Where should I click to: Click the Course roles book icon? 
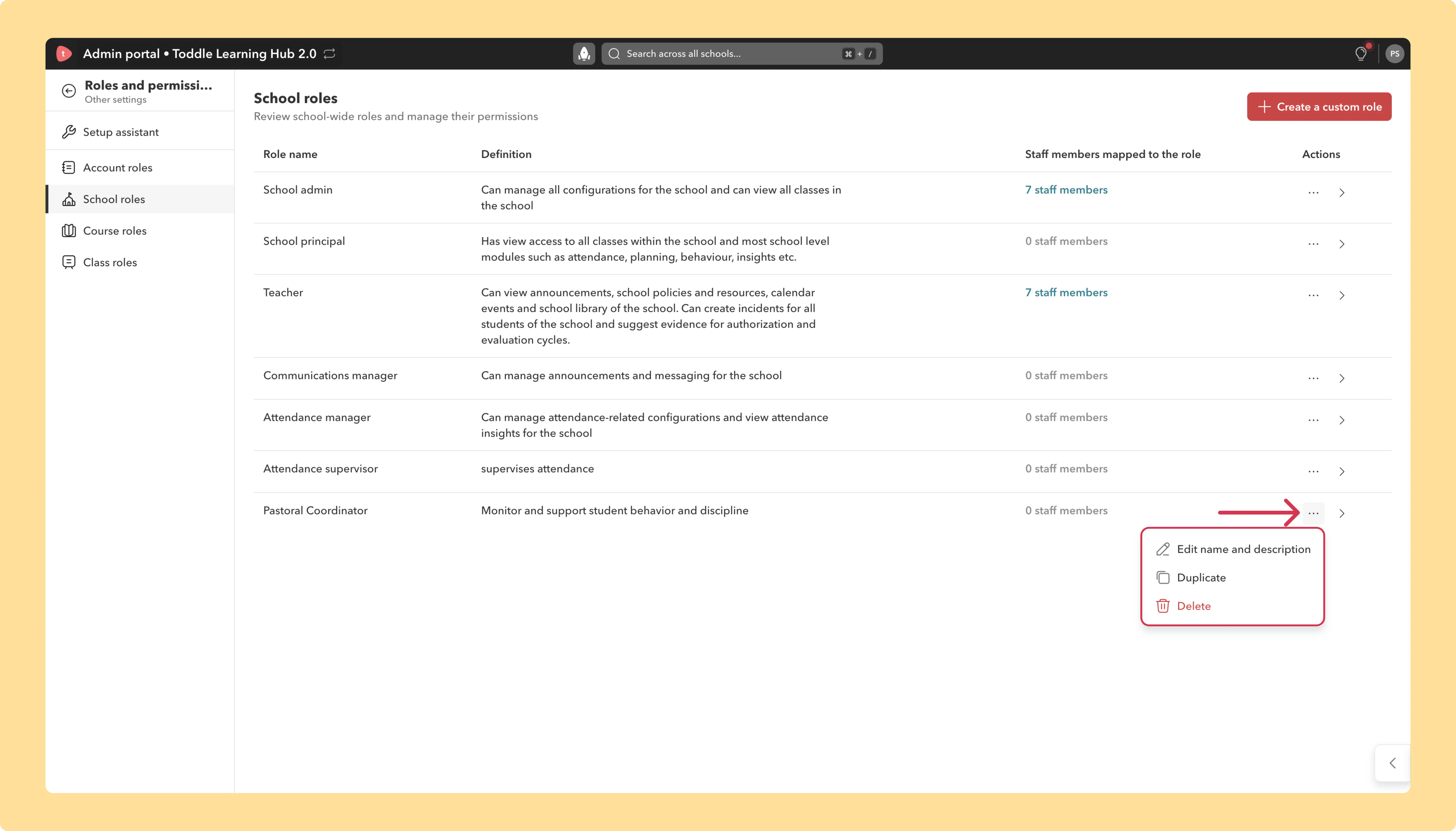pos(68,230)
